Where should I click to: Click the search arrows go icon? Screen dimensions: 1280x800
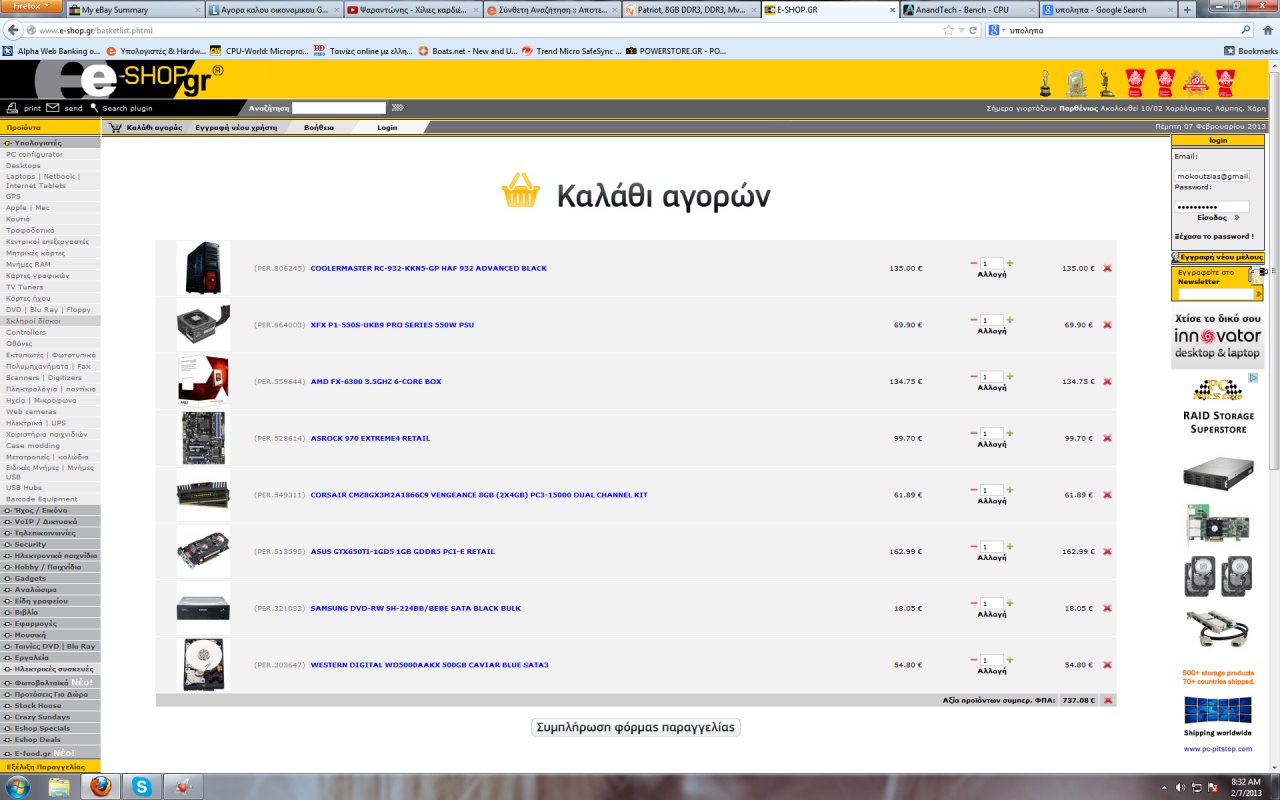[397, 107]
